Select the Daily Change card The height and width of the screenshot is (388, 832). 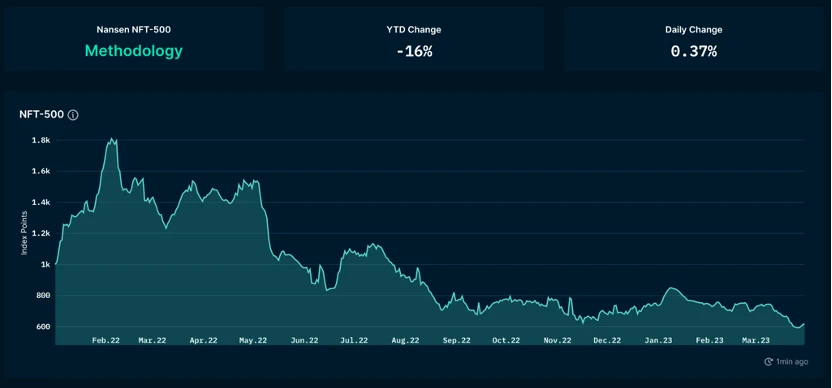click(694, 39)
